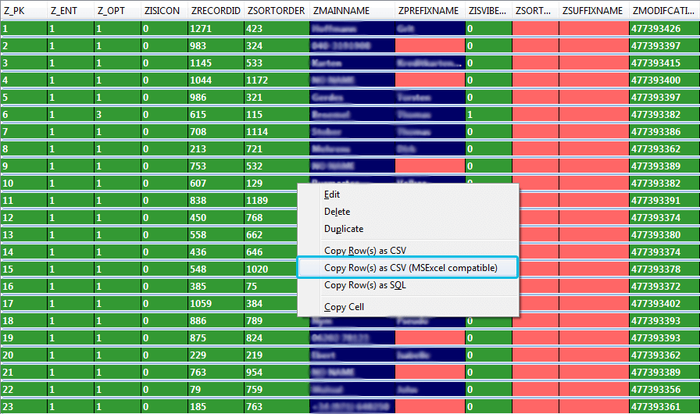700x414 pixels.
Task: Select ZRECORDID cell 1145
Action: 216,63
